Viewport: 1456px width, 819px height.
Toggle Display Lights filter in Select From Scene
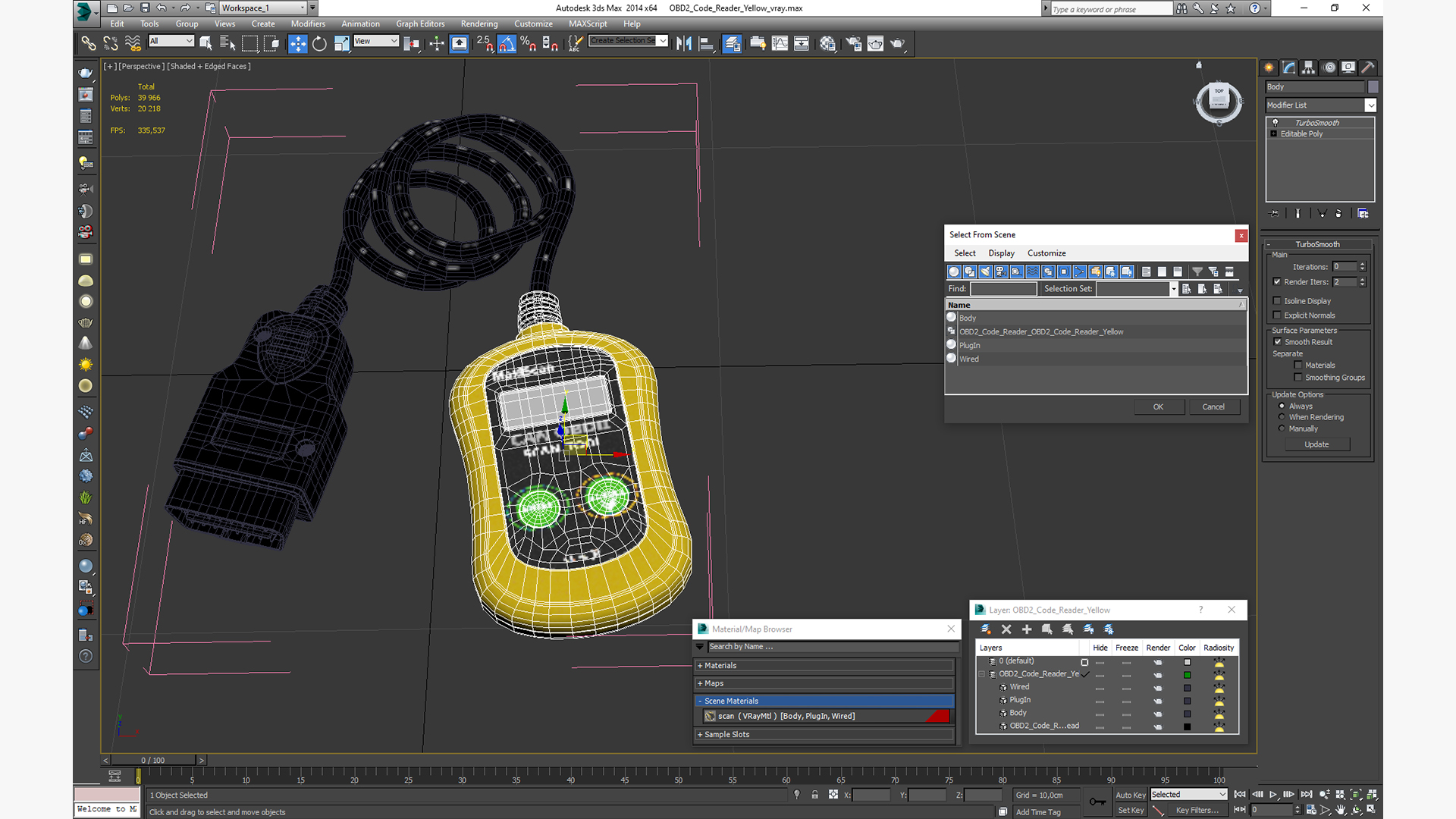coord(985,271)
